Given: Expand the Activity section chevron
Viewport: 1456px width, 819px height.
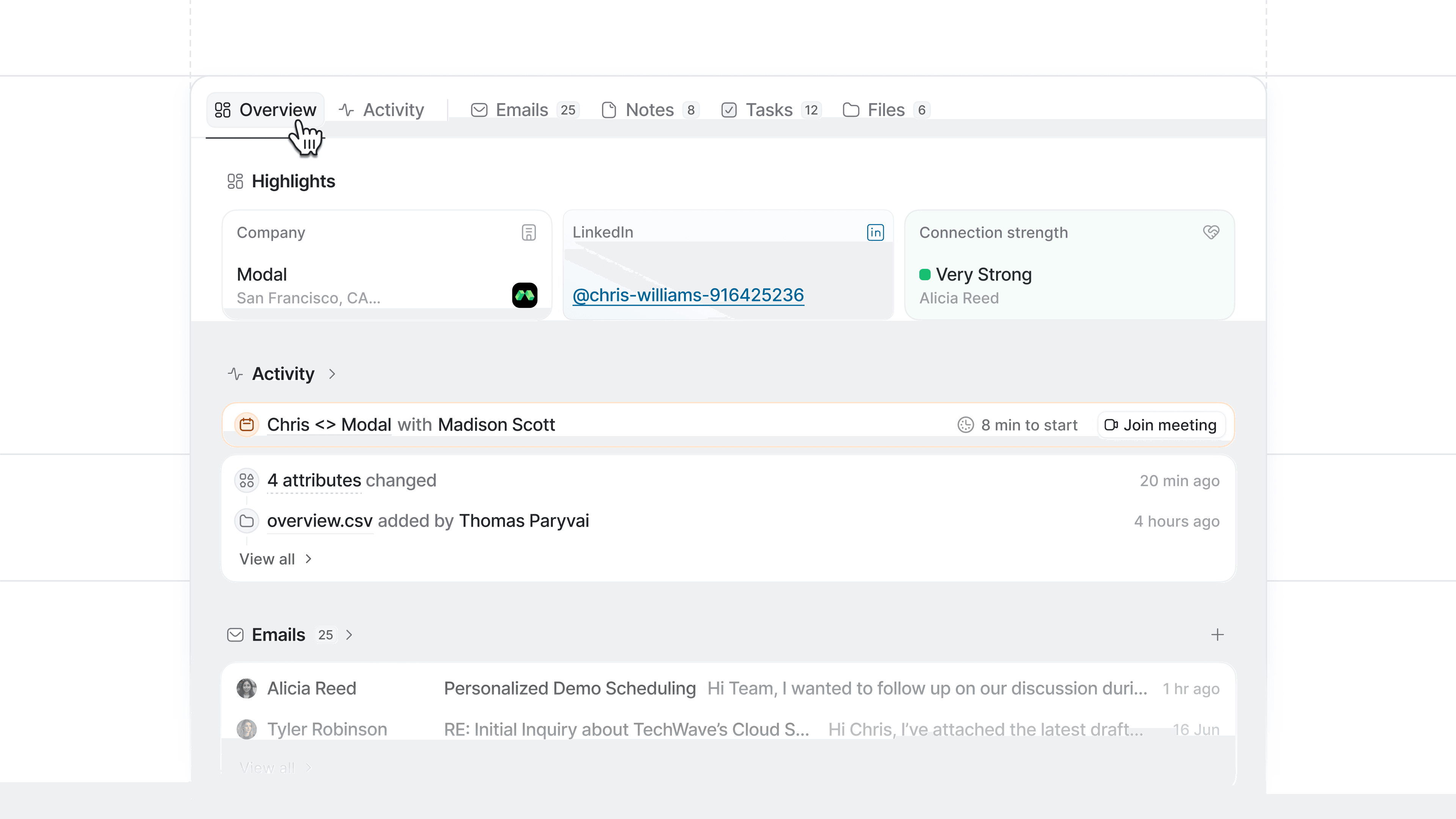Looking at the screenshot, I should 332,373.
